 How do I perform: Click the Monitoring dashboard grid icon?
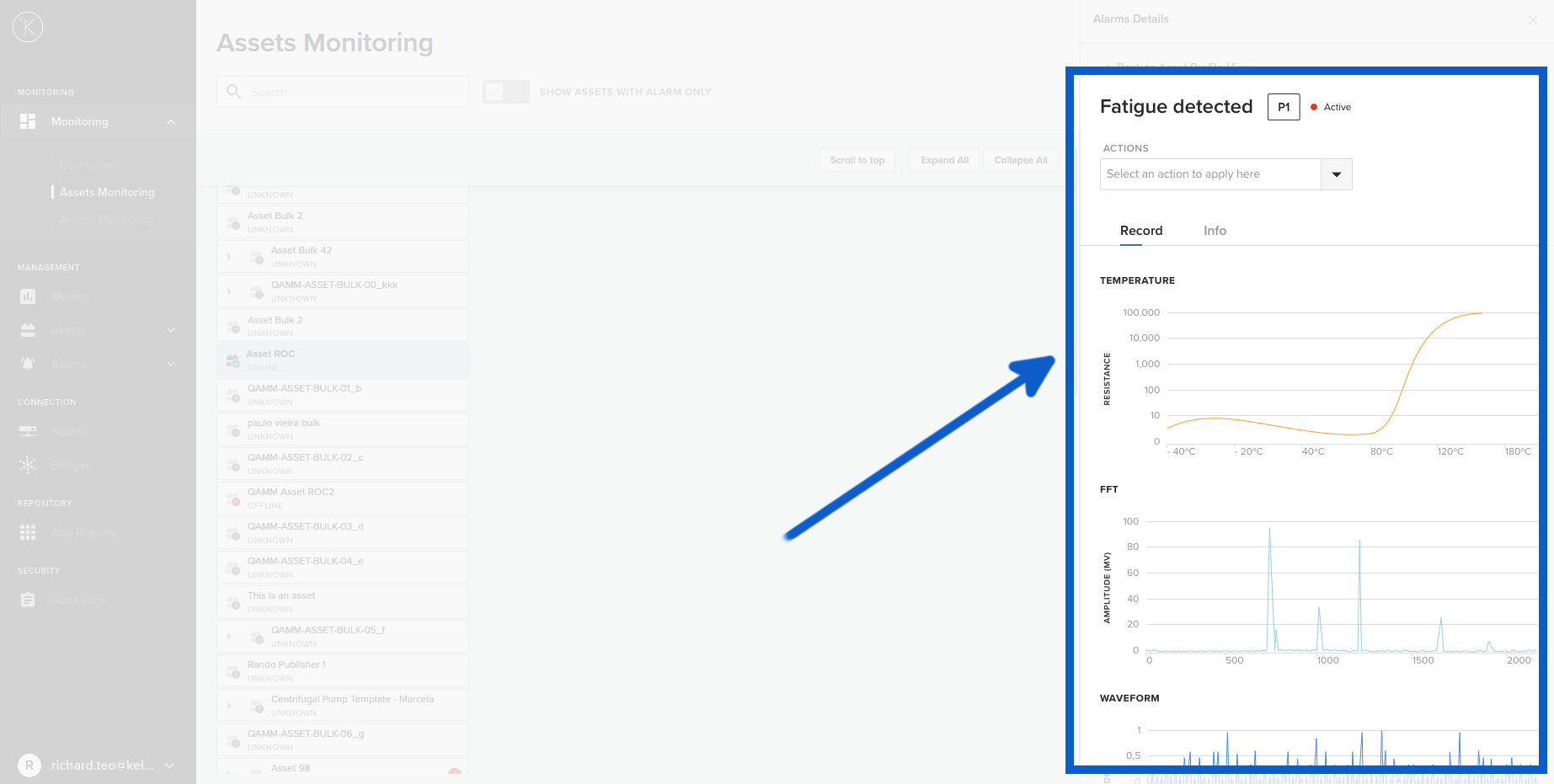[28, 121]
